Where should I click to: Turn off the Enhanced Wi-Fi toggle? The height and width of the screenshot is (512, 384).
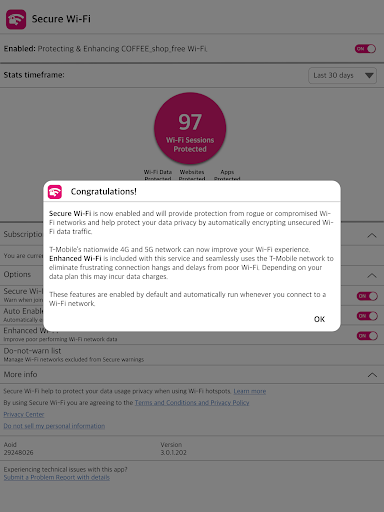[x=367, y=336]
